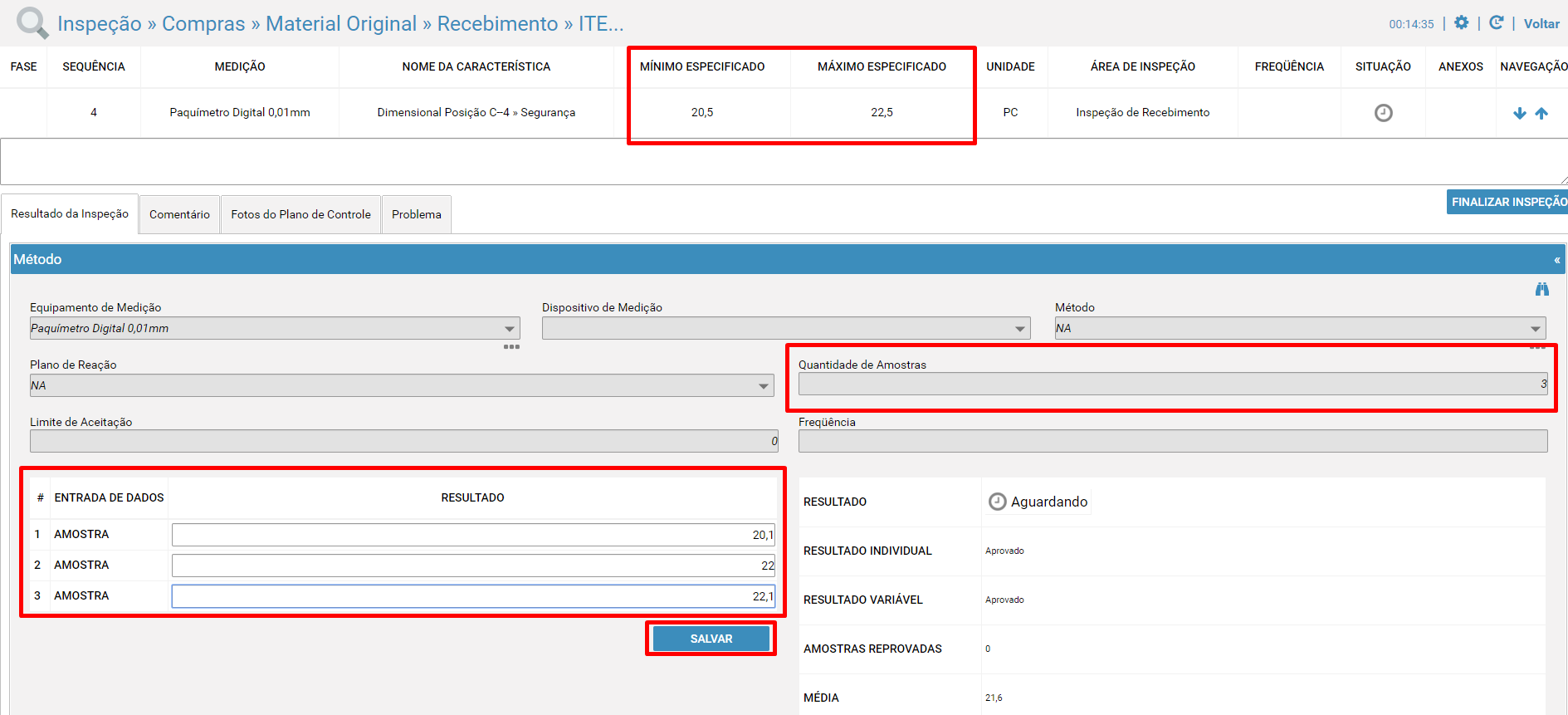Open the settings gear icon
The width and height of the screenshot is (1568, 715).
point(1462,22)
